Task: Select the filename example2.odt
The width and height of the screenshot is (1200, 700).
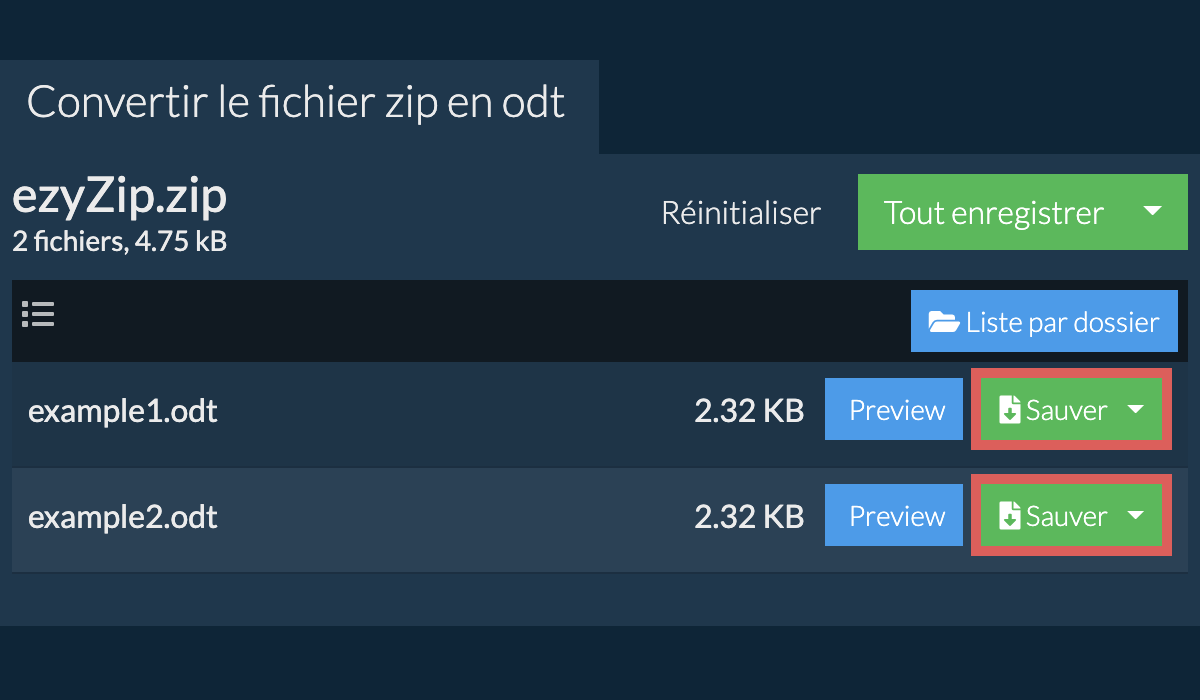Action: [123, 516]
